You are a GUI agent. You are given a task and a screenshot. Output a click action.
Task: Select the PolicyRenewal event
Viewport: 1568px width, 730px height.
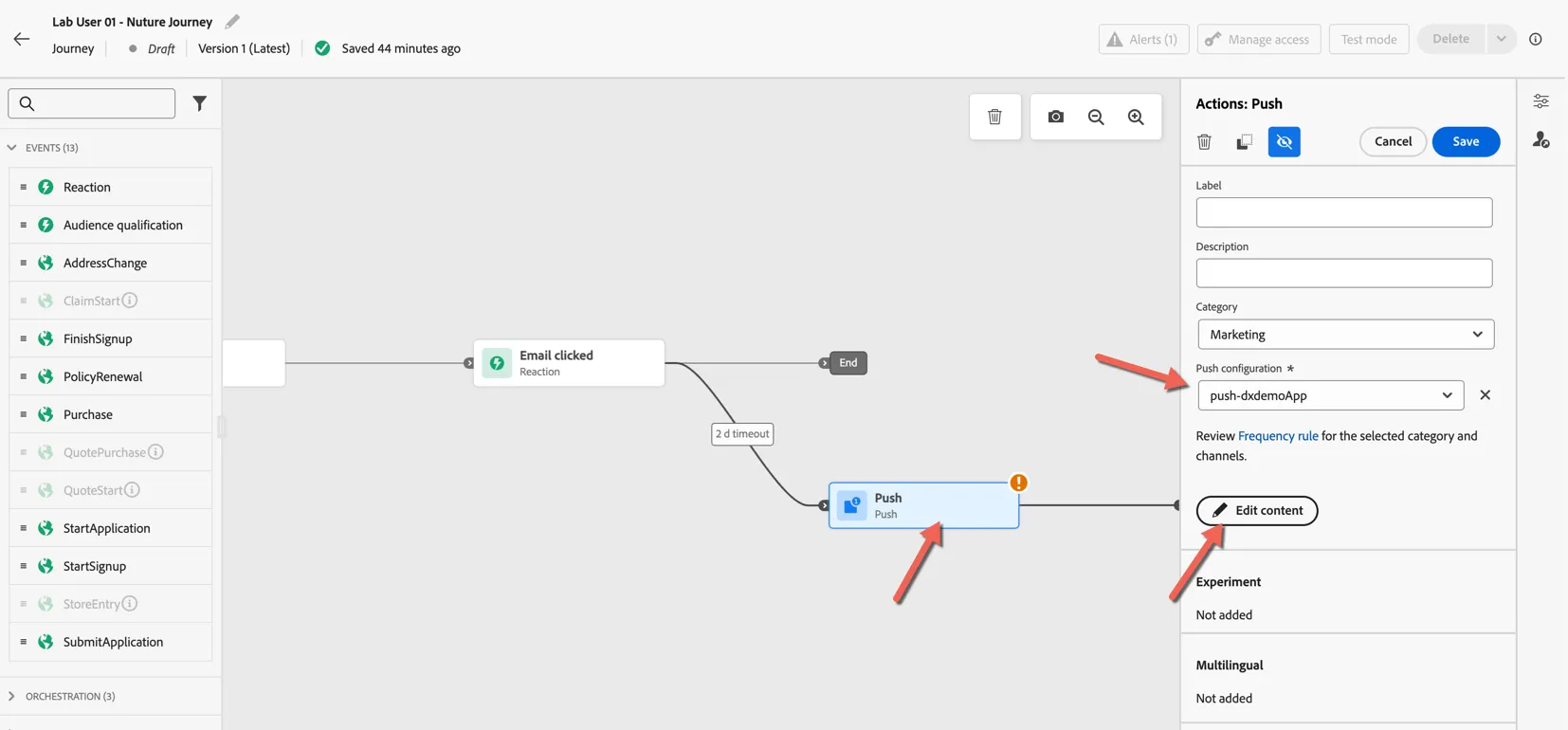(111, 376)
